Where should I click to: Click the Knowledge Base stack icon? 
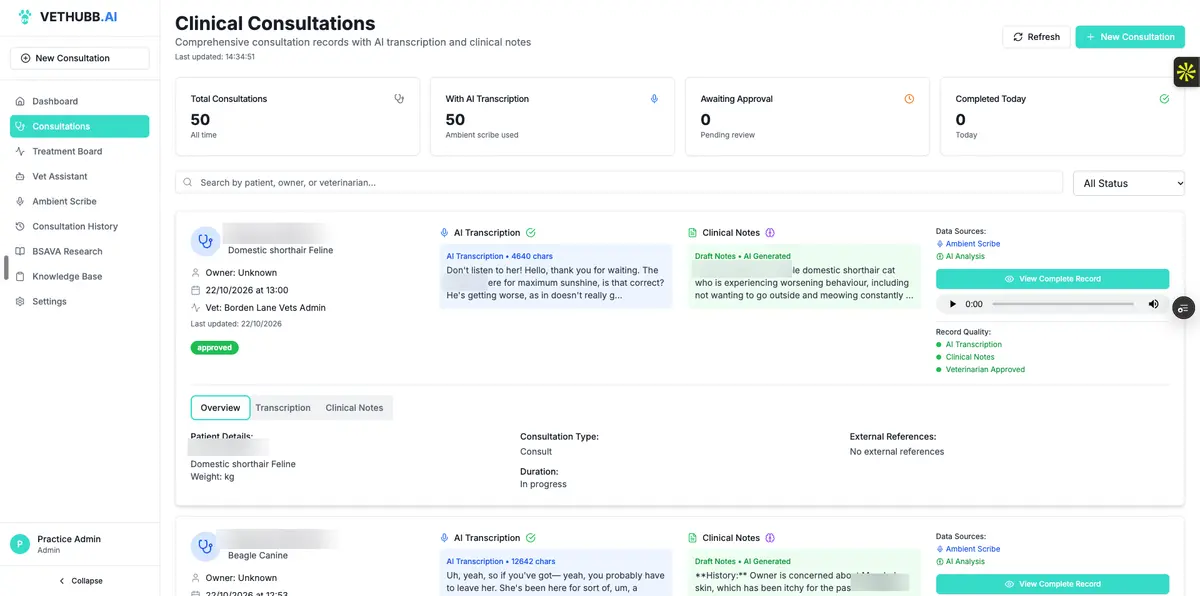(x=21, y=276)
